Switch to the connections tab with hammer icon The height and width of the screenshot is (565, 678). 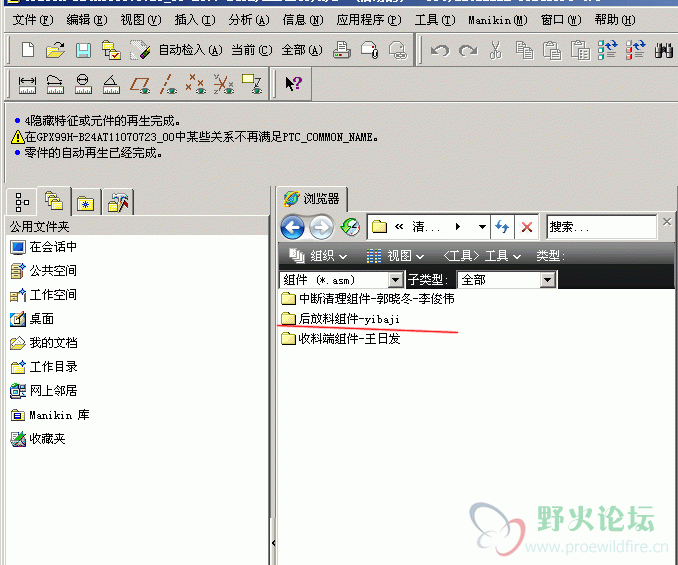[x=118, y=202]
